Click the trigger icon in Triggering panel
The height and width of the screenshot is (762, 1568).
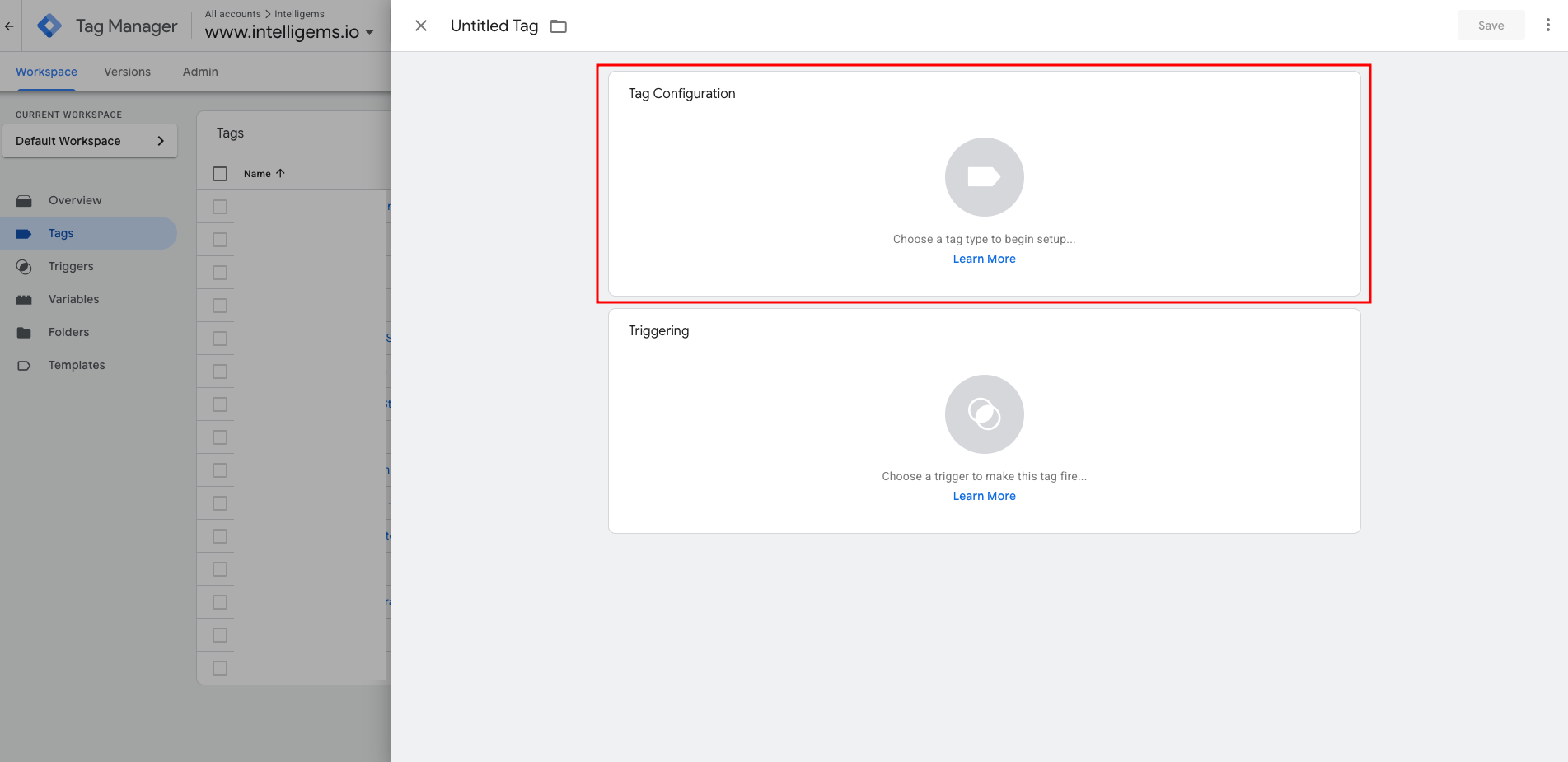984,414
